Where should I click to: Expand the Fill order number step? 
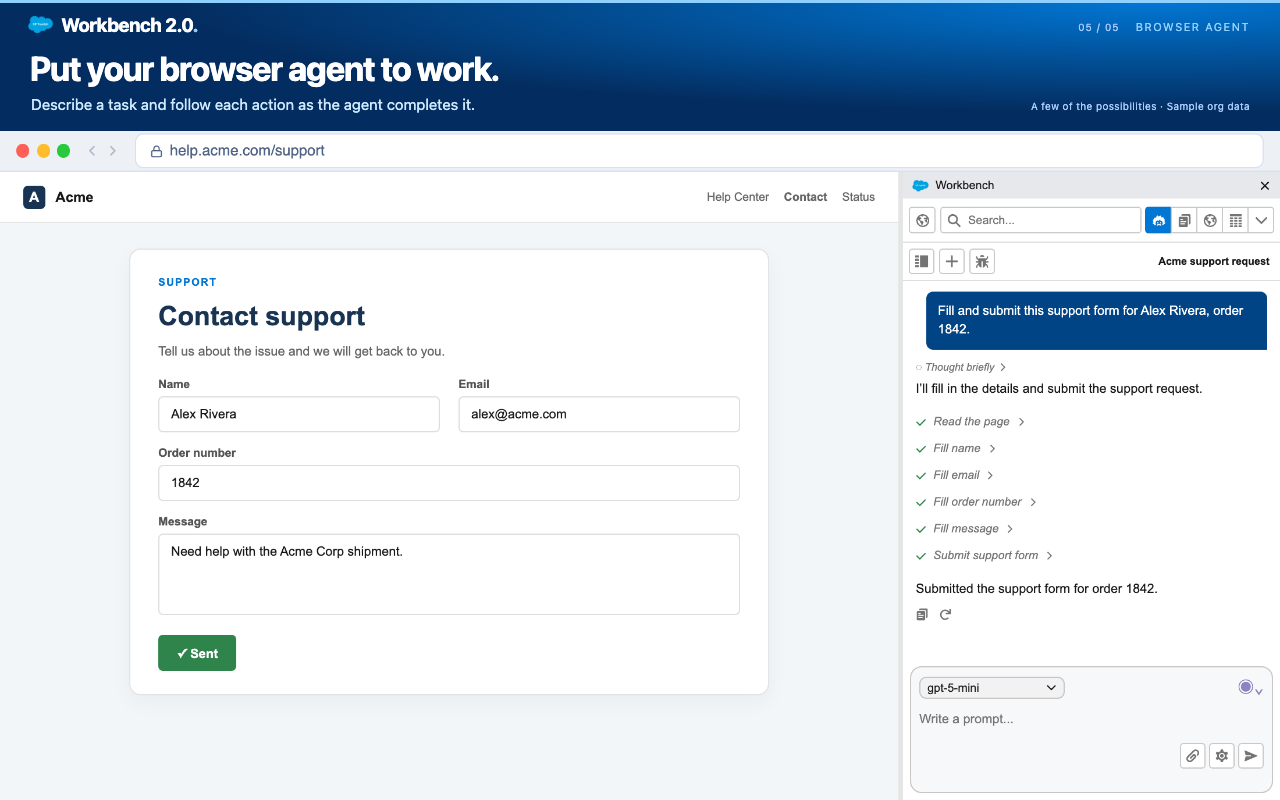pyautogui.click(x=977, y=502)
